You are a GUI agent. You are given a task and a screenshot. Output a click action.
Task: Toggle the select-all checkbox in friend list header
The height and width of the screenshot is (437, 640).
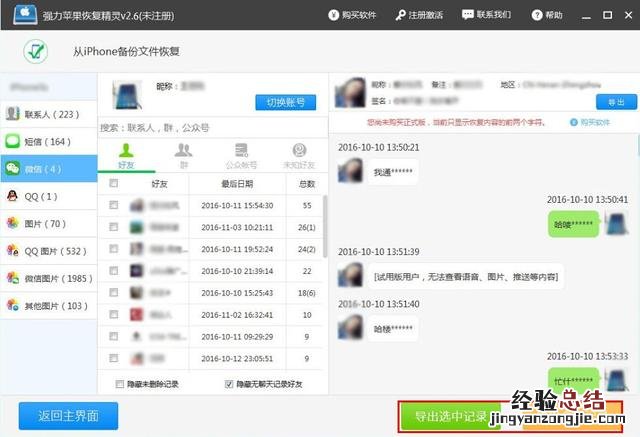tap(114, 184)
